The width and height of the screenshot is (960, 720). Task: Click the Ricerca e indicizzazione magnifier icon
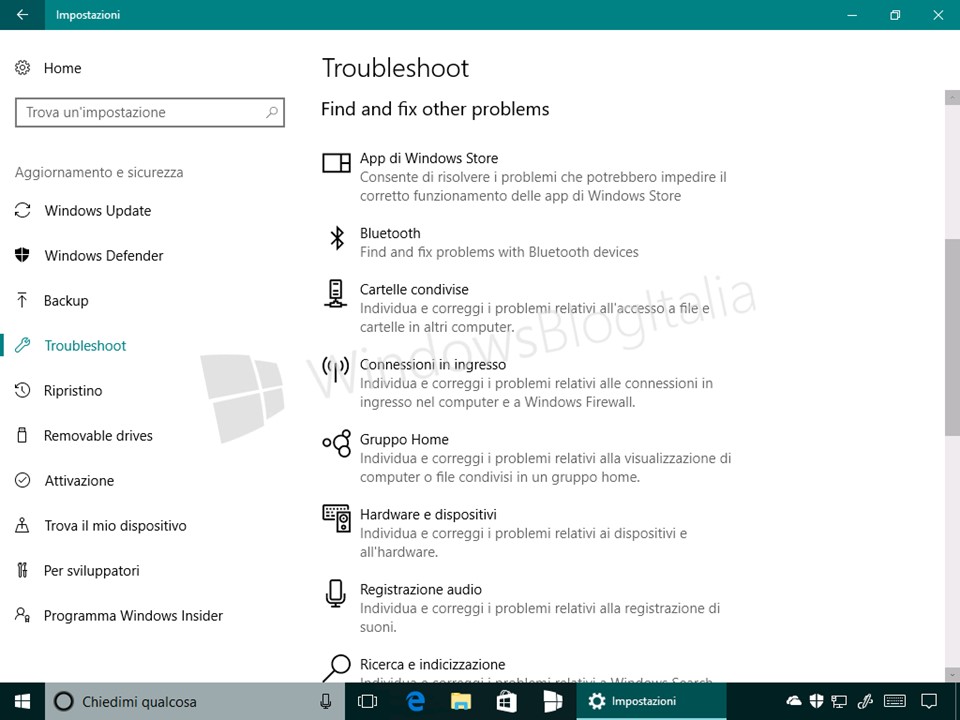(336, 668)
